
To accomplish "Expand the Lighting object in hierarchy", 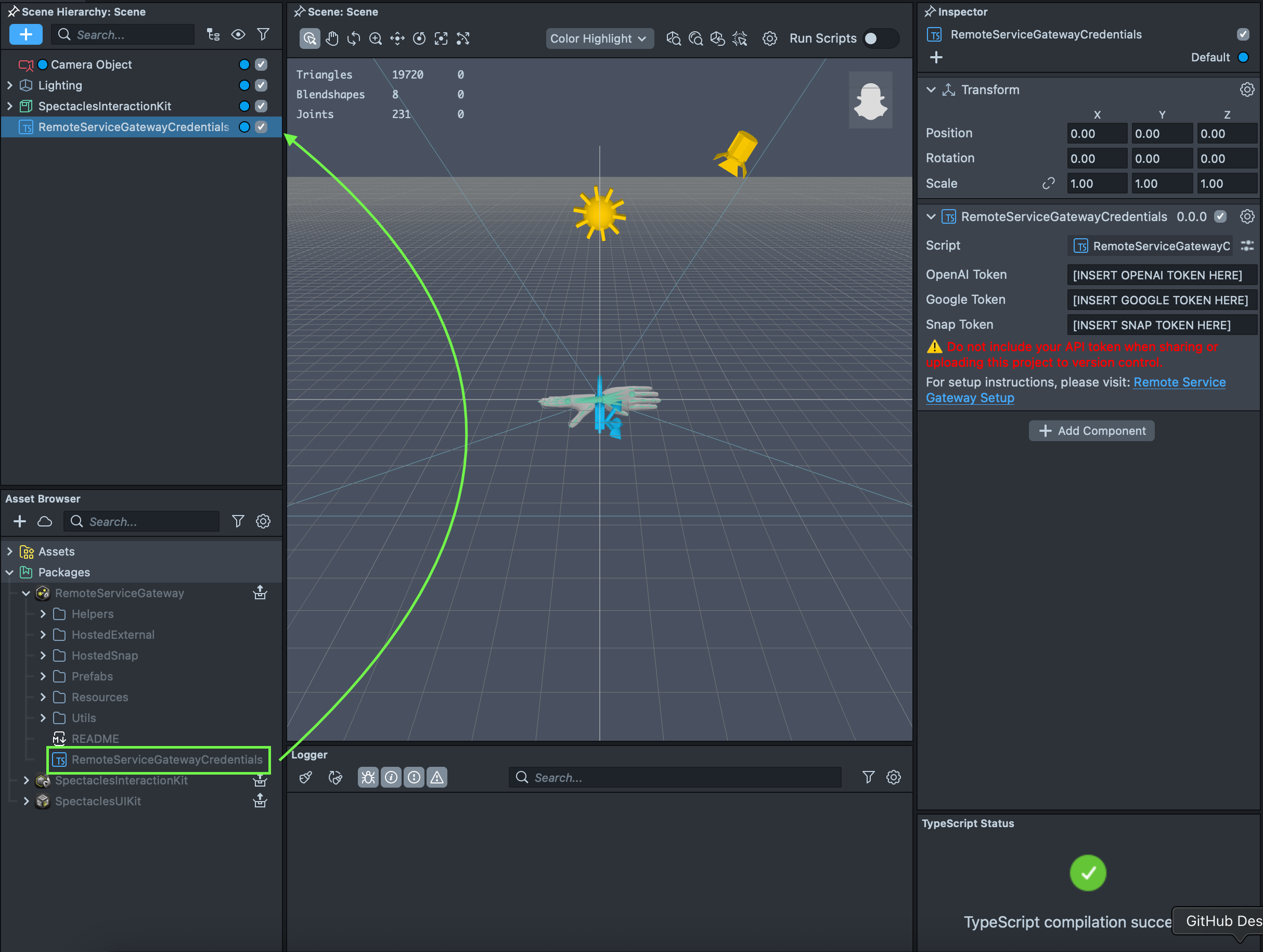I will coord(10,86).
